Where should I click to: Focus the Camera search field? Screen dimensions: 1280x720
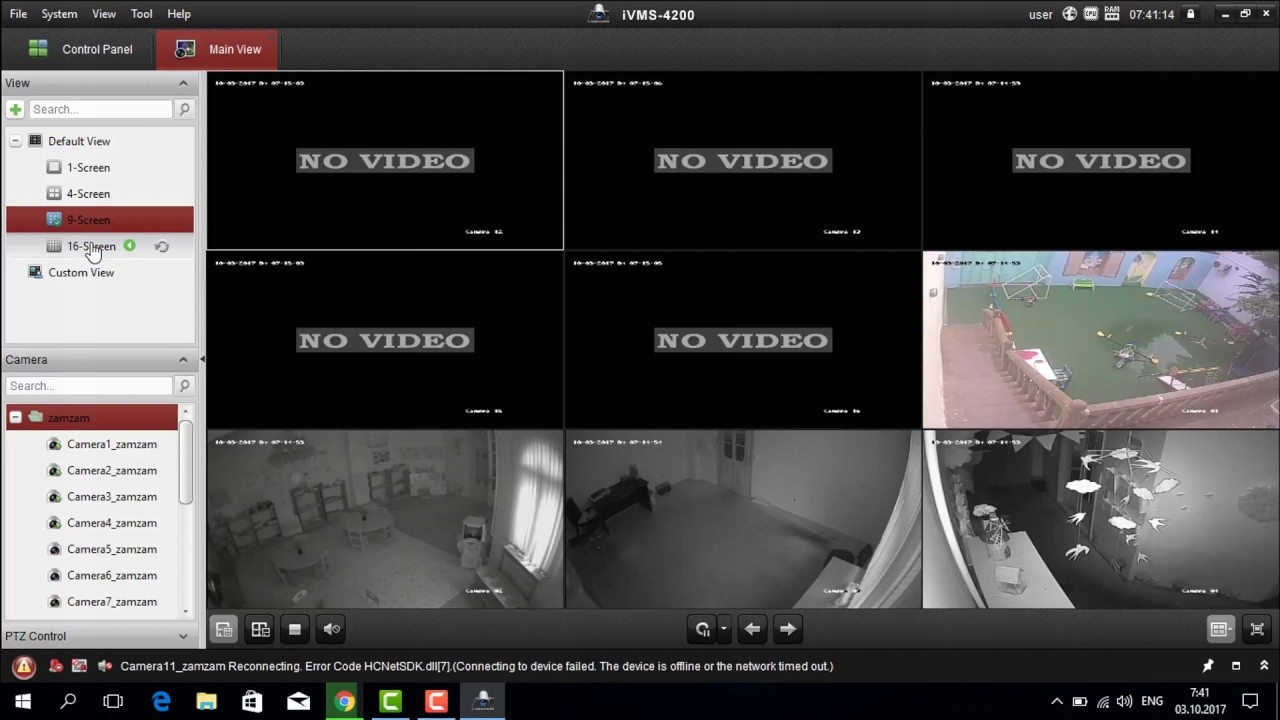[89, 385]
